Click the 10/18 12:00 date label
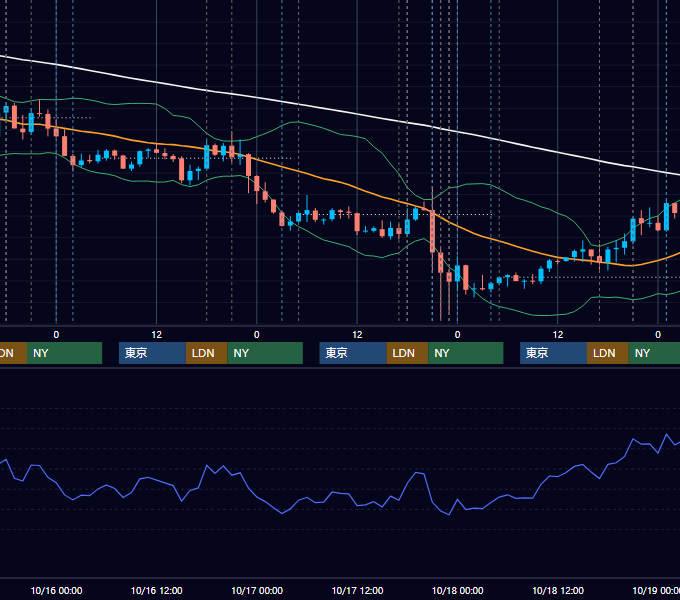 pyautogui.click(x=558, y=590)
